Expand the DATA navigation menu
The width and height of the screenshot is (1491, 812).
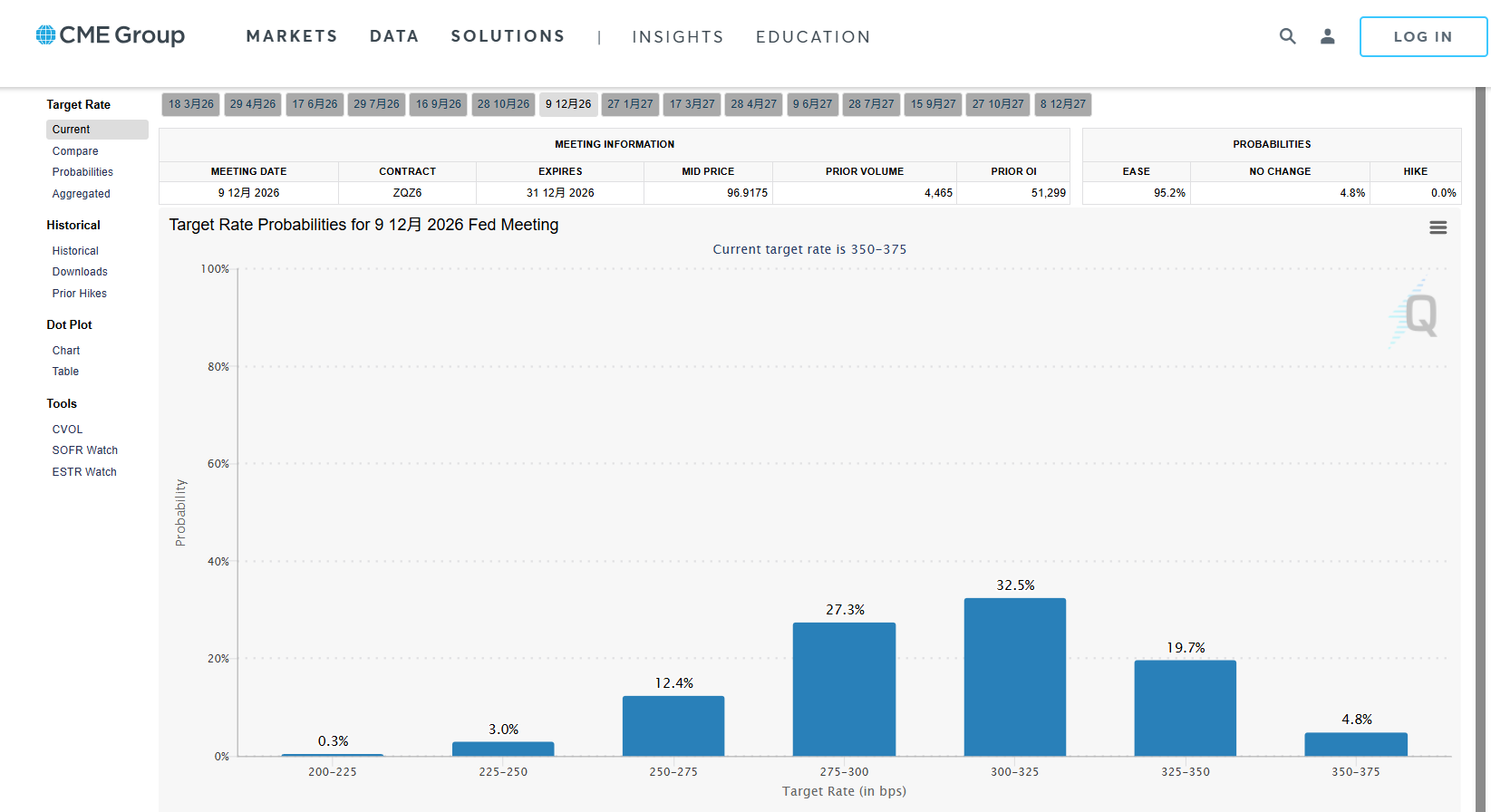(x=394, y=36)
